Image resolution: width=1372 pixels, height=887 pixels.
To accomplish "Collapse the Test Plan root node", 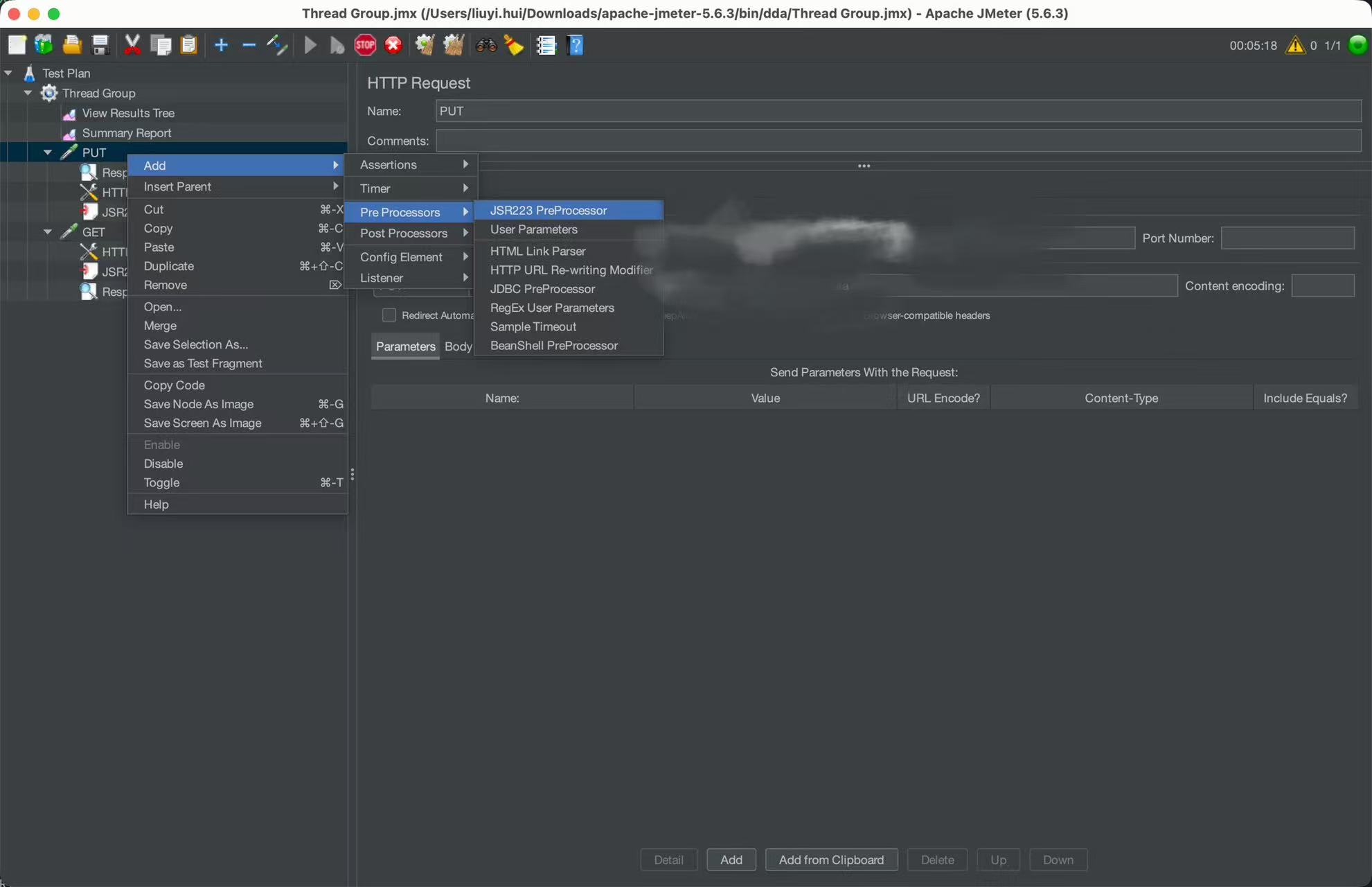I will click(x=8, y=73).
